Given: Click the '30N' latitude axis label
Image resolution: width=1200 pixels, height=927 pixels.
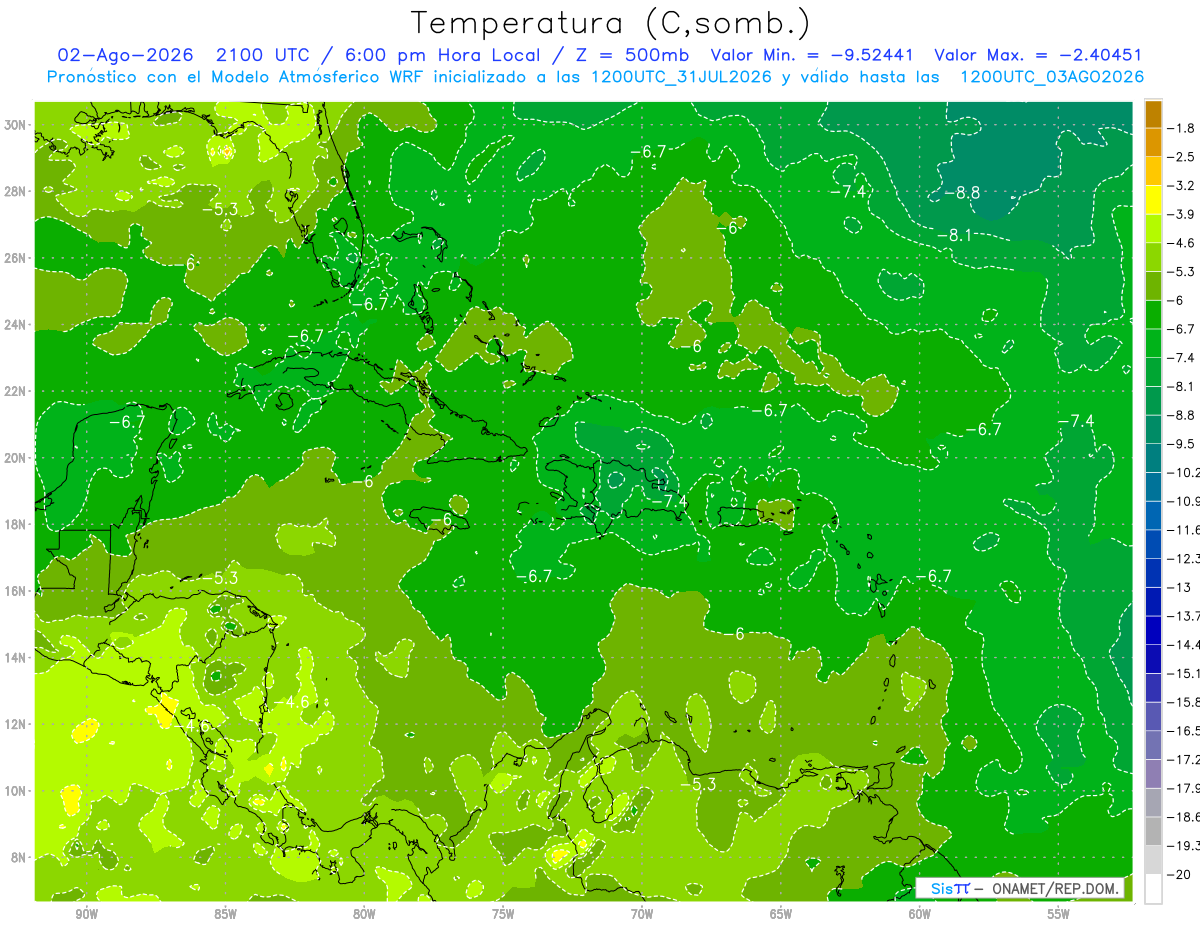Looking at the screenshot, I should click(x=15, y=125).
